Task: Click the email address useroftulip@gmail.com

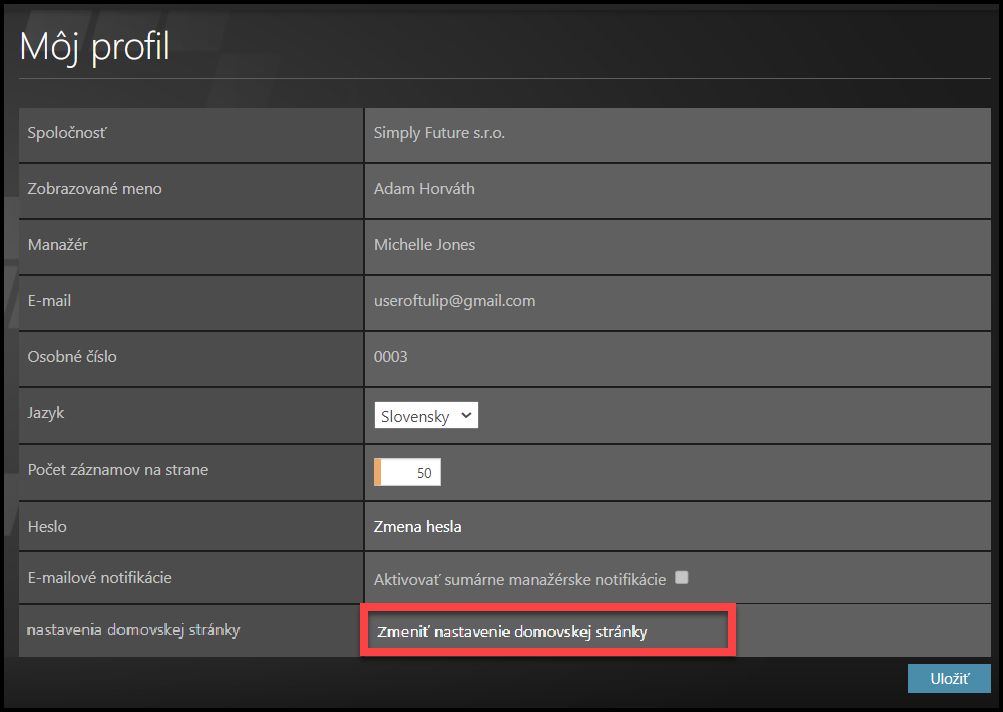Action: 454,300
